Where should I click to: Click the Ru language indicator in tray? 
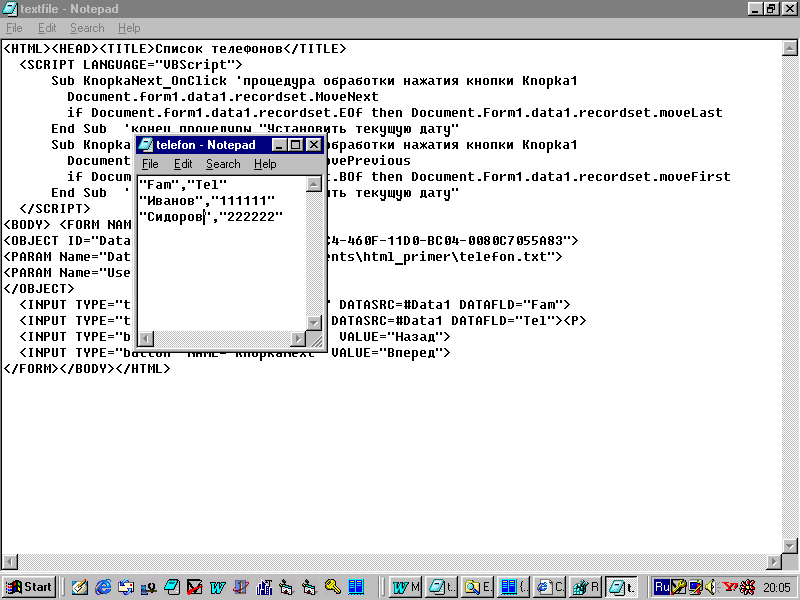coord(662,587)
